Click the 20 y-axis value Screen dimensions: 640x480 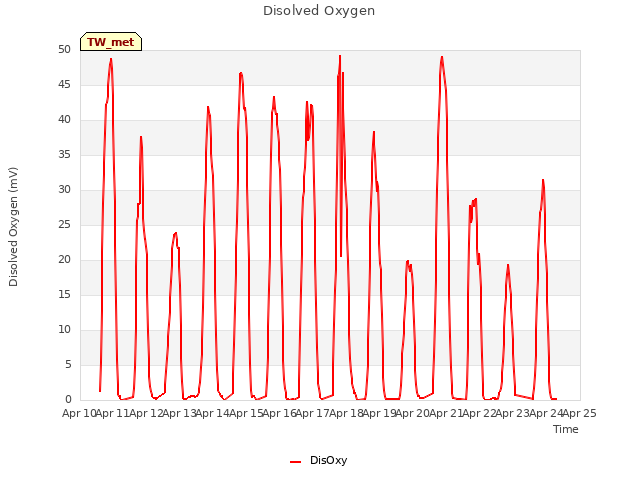click(x=64, y=260)
